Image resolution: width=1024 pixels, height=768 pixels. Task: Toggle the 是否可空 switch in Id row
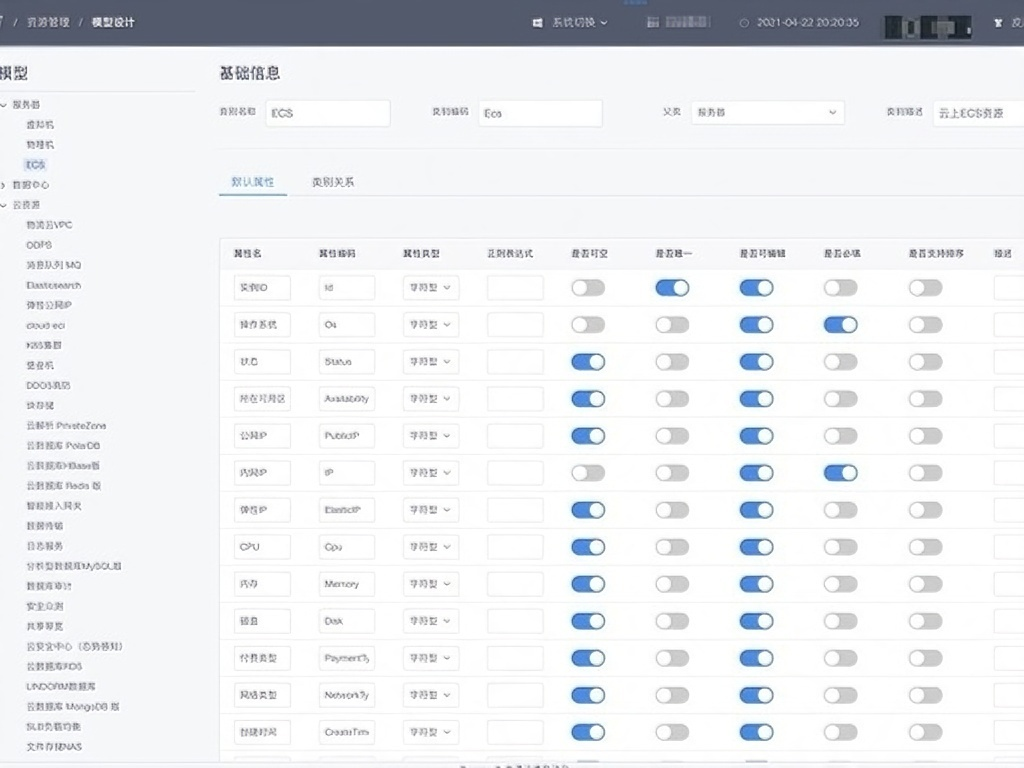pyautogui.click(x=588, y=288)
